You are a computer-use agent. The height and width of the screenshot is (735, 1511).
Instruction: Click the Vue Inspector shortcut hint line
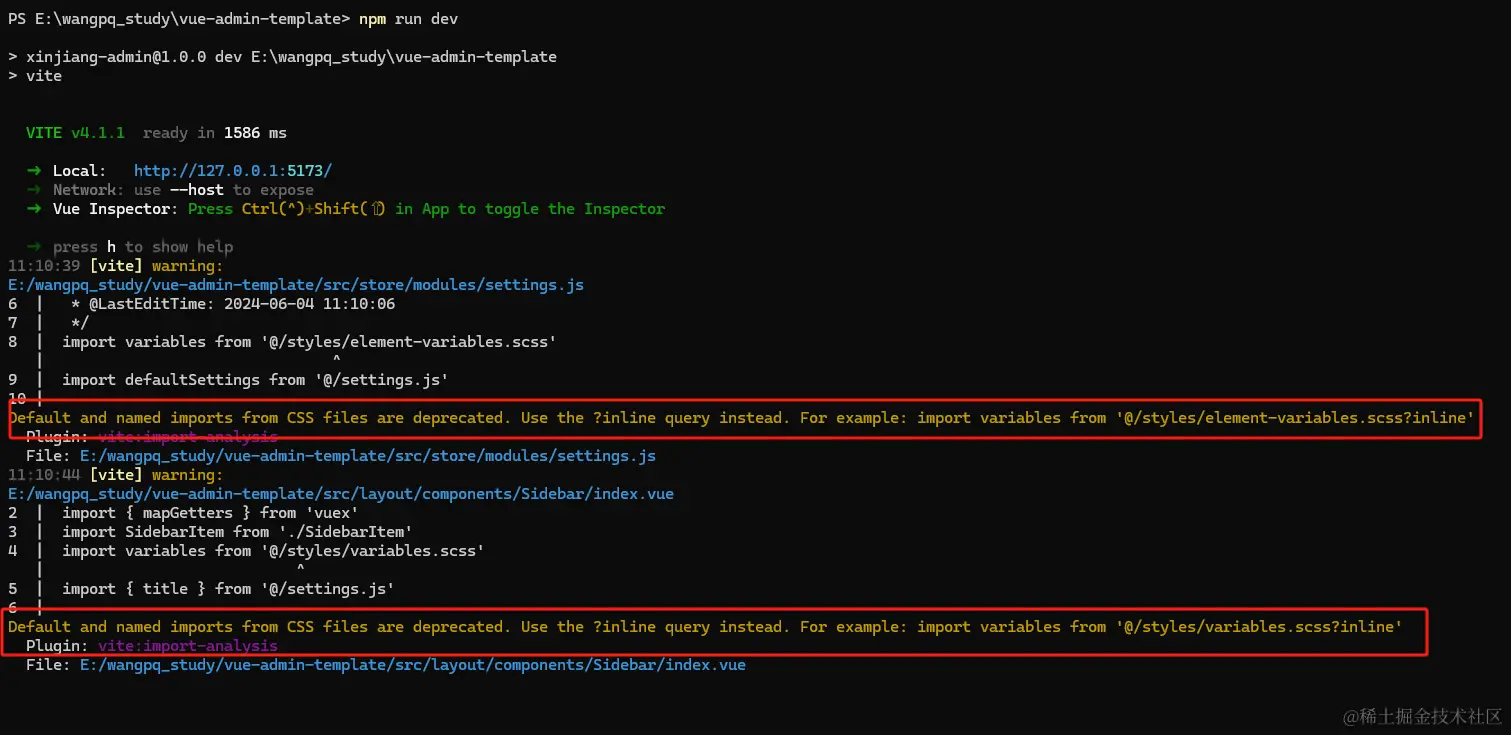click(x=345, y=209)
